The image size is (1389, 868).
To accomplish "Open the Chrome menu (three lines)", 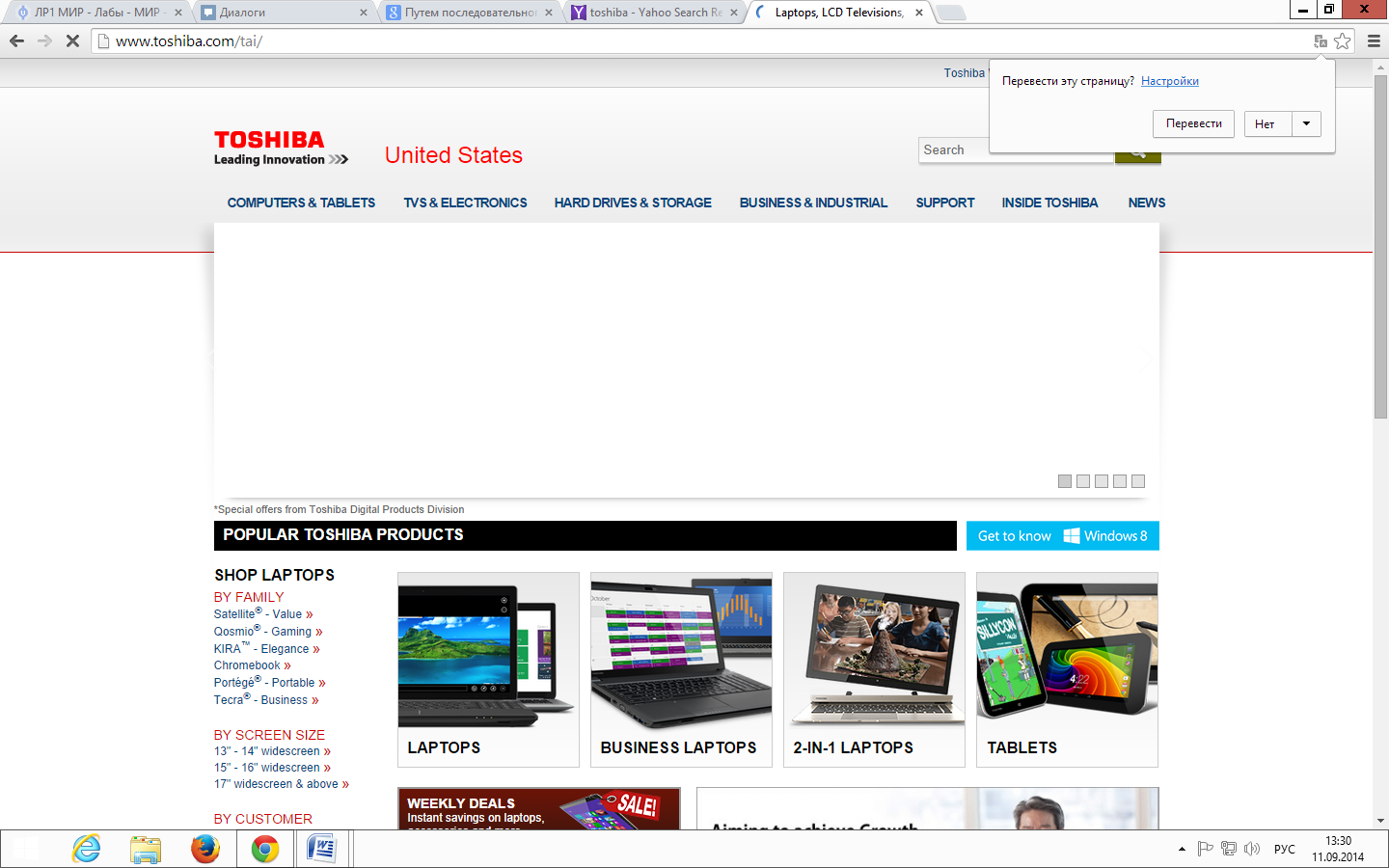I will [1374, 41].
